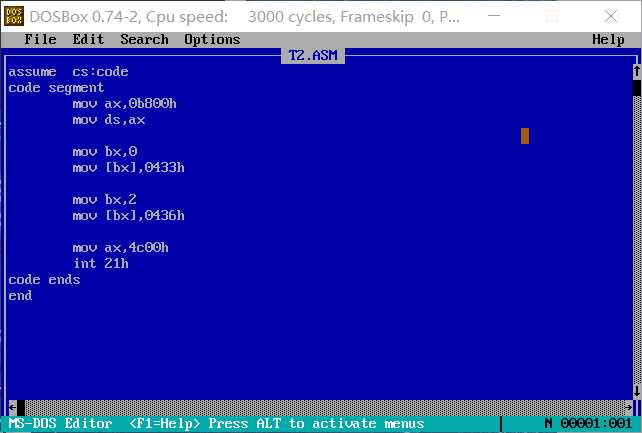Click the vertical scrollbar thumb

[637, 88]
